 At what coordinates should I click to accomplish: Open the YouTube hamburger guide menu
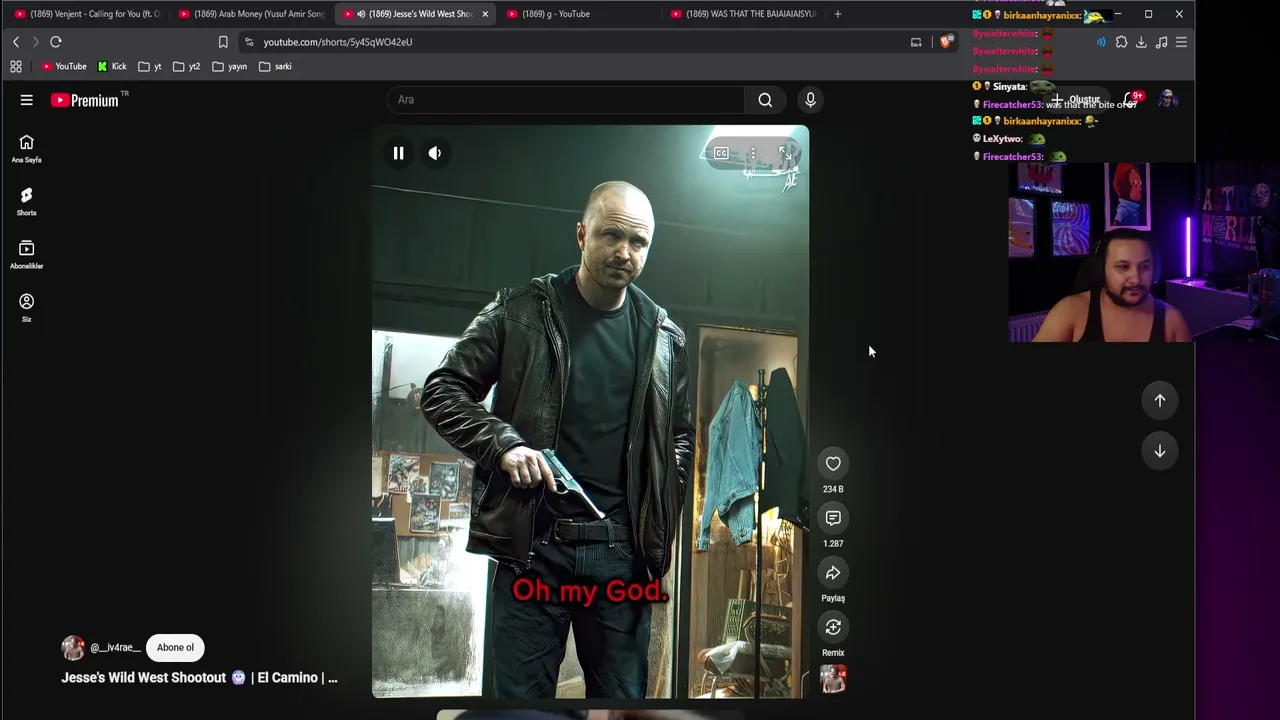pos(27,100)
